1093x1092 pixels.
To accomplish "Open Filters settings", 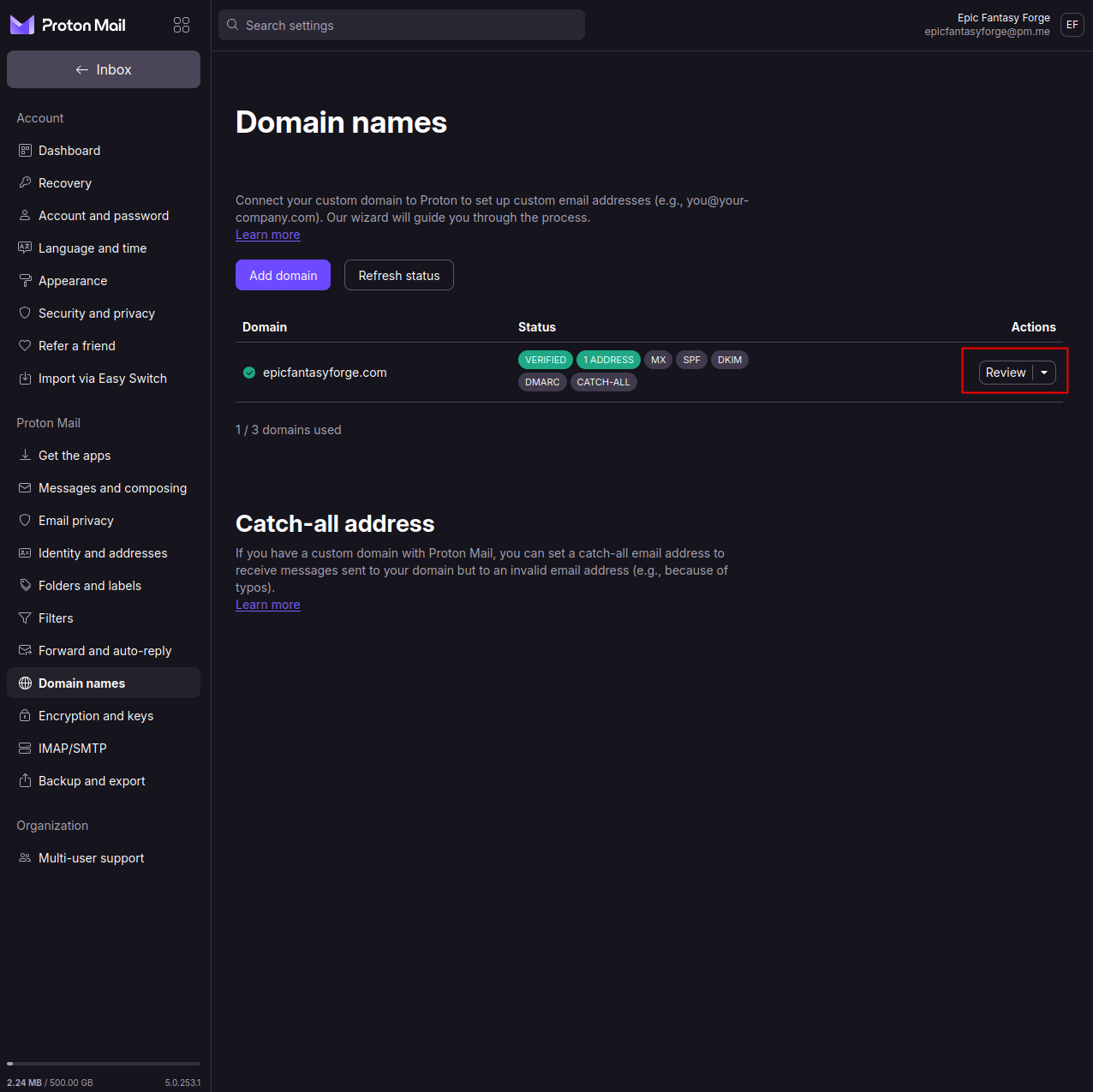I will 104,618.
